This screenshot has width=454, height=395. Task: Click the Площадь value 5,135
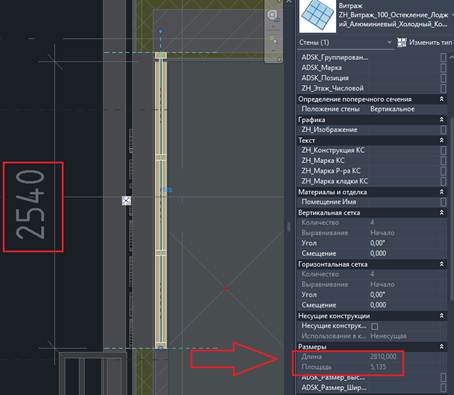pos(378,367)
